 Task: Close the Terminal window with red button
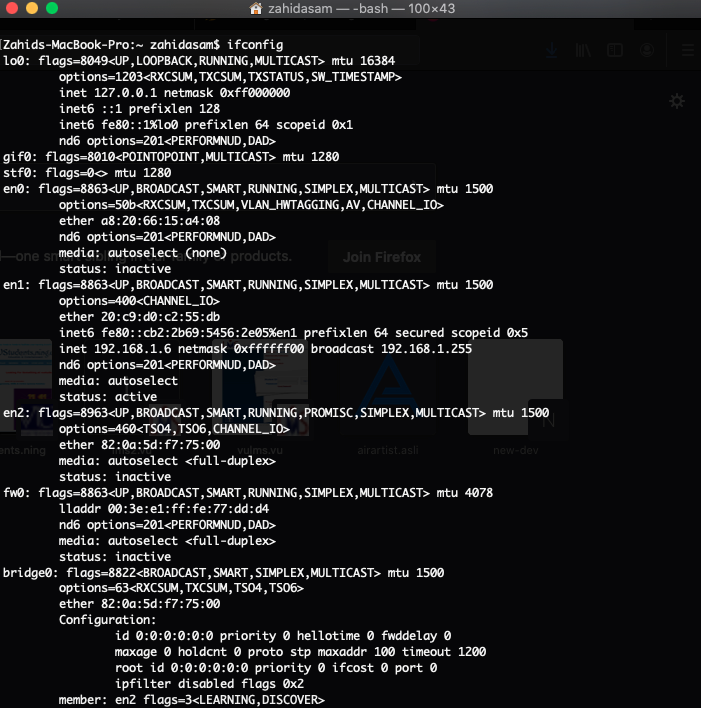pos(12,8)
